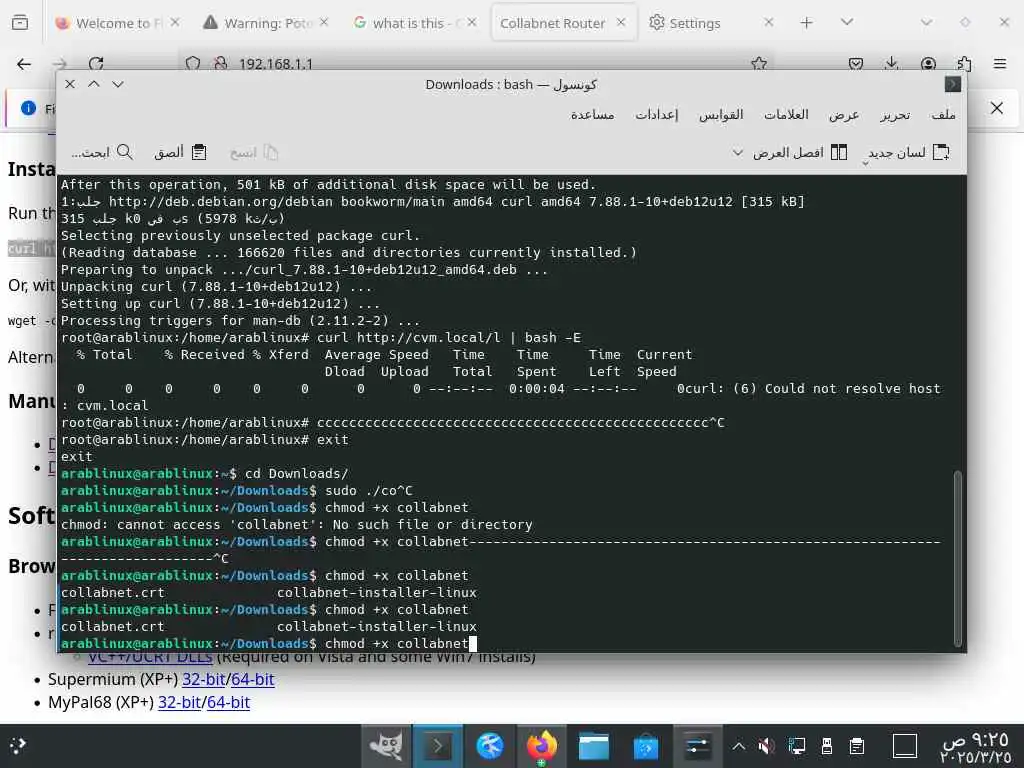Open the عرض menu in Konsole
The image size is (1024, 768).
pos(844,115)
